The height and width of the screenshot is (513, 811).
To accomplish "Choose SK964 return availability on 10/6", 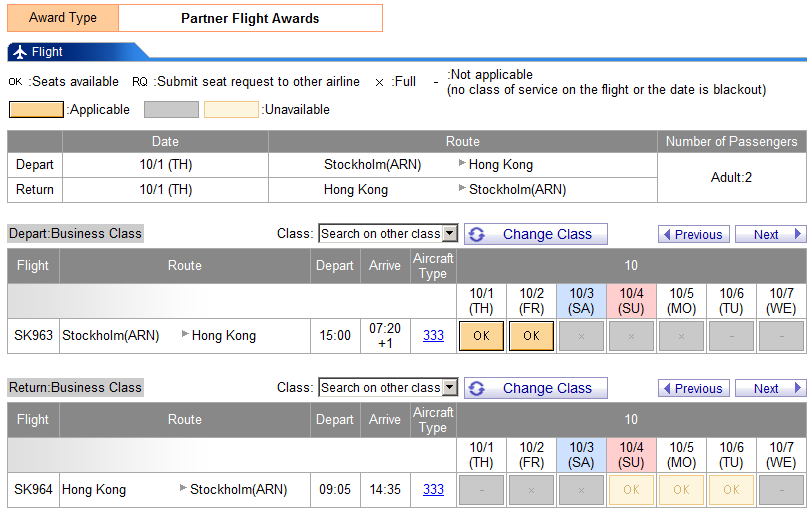I will tap(731, 490).
